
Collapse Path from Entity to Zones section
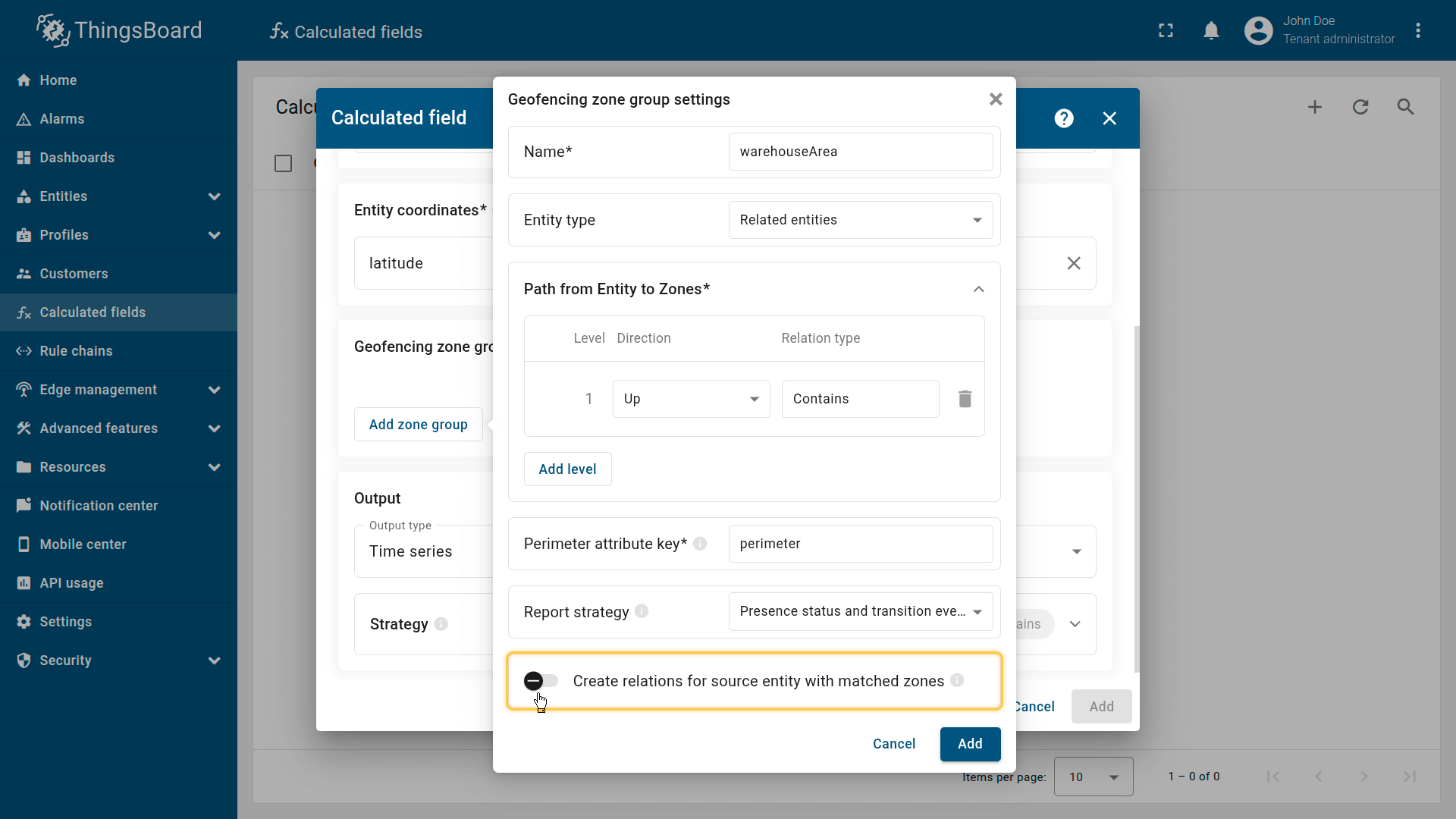[978, 289]
